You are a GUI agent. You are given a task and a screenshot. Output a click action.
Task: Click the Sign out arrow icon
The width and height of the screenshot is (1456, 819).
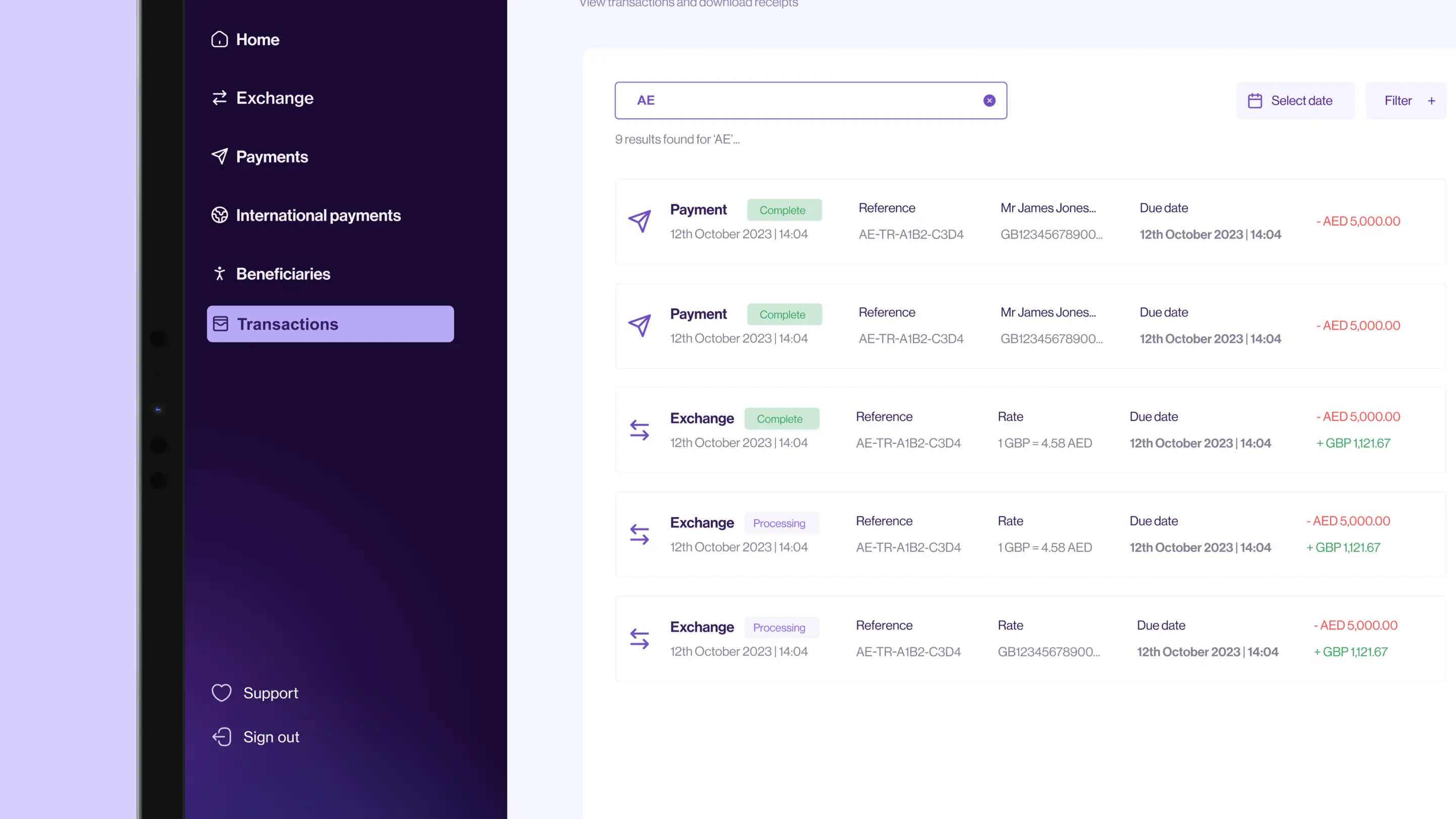pos(221,737)
